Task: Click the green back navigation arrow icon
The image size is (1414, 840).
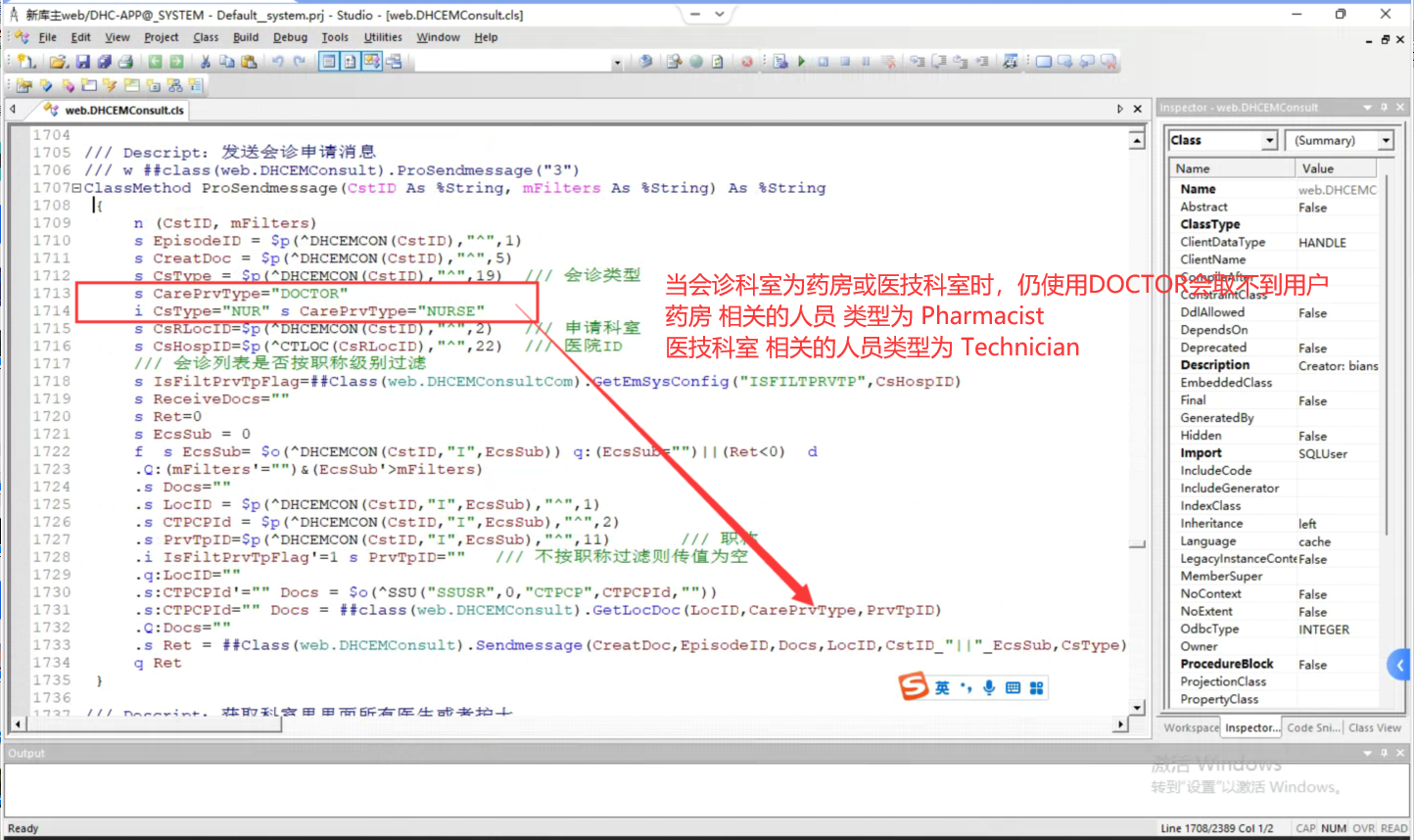Action: (155, 62)
